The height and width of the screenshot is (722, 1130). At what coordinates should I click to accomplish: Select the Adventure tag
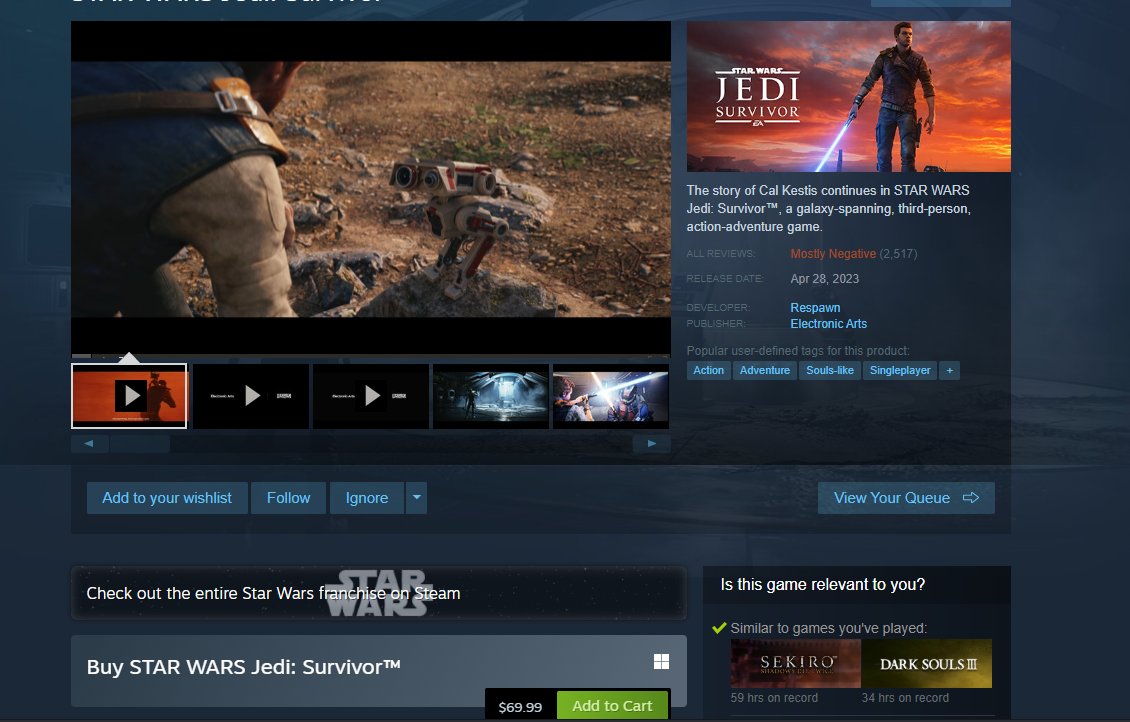[x=765, y=370]
